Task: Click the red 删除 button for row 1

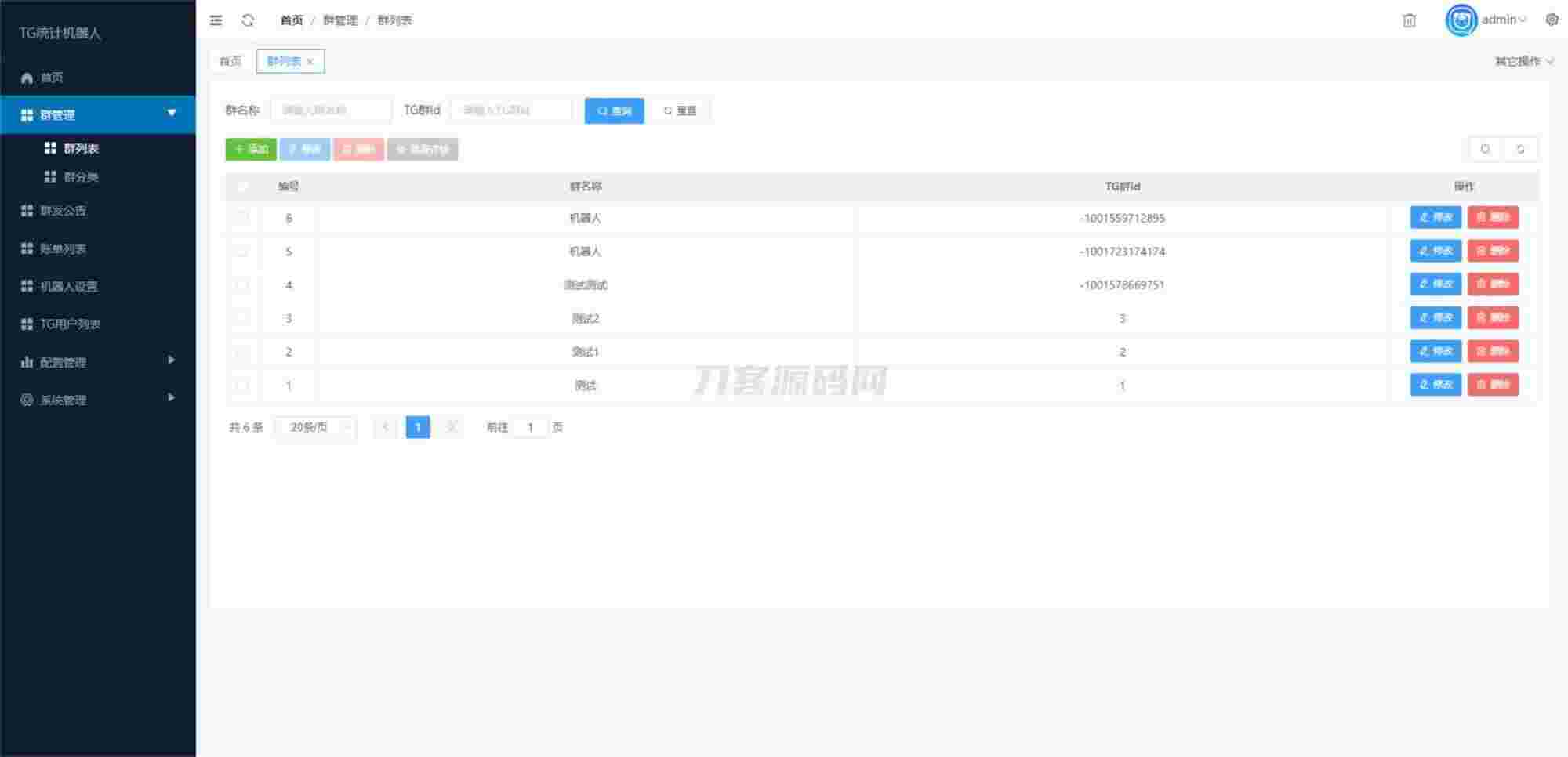Action: 1493,385
